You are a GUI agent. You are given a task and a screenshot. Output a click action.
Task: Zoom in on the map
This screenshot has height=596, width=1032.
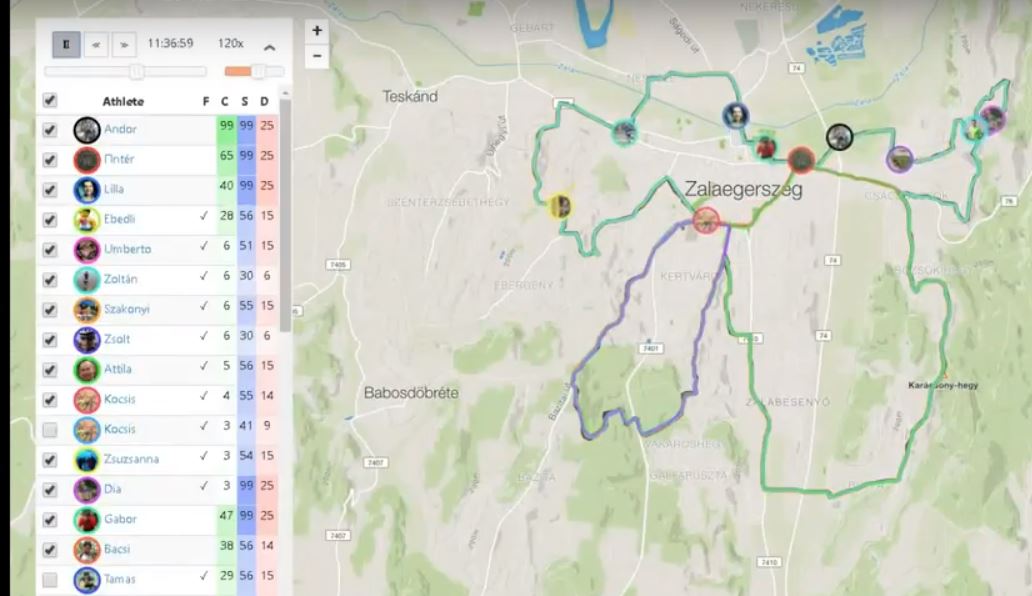[x=317, y=30]
